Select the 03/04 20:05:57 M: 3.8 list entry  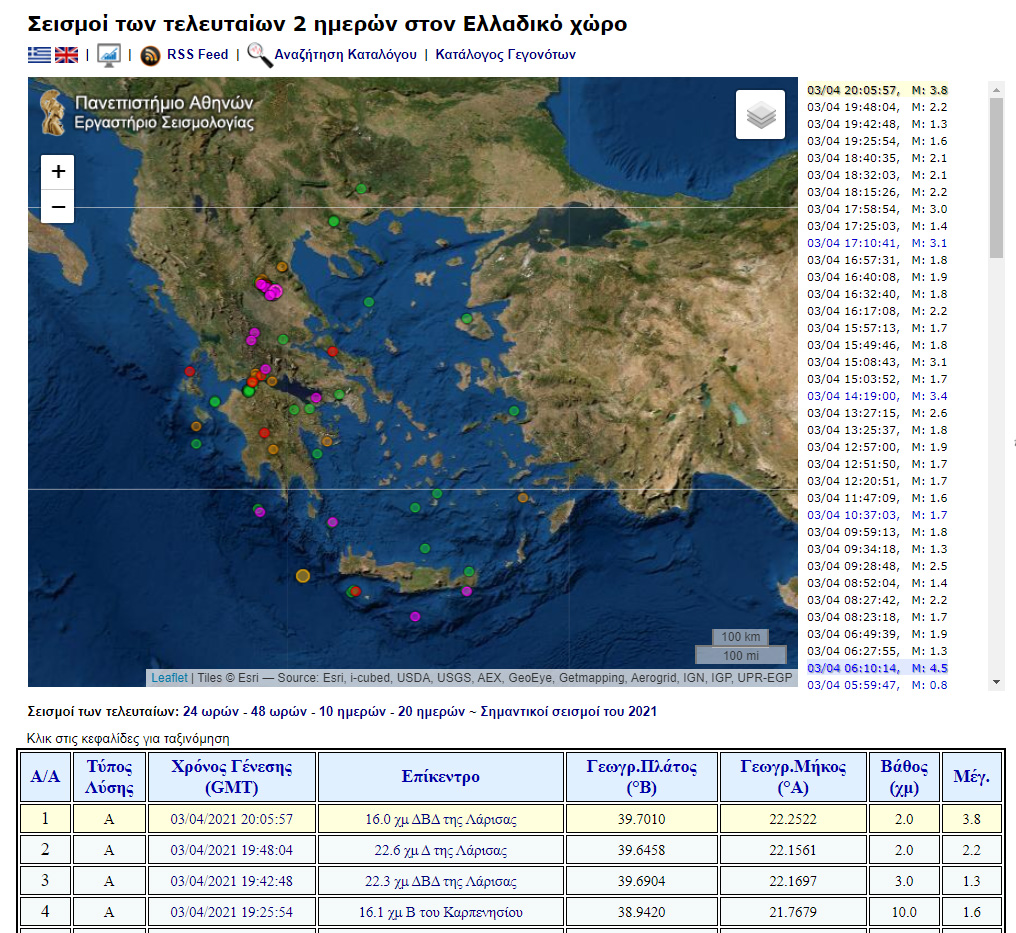point(877,90)
